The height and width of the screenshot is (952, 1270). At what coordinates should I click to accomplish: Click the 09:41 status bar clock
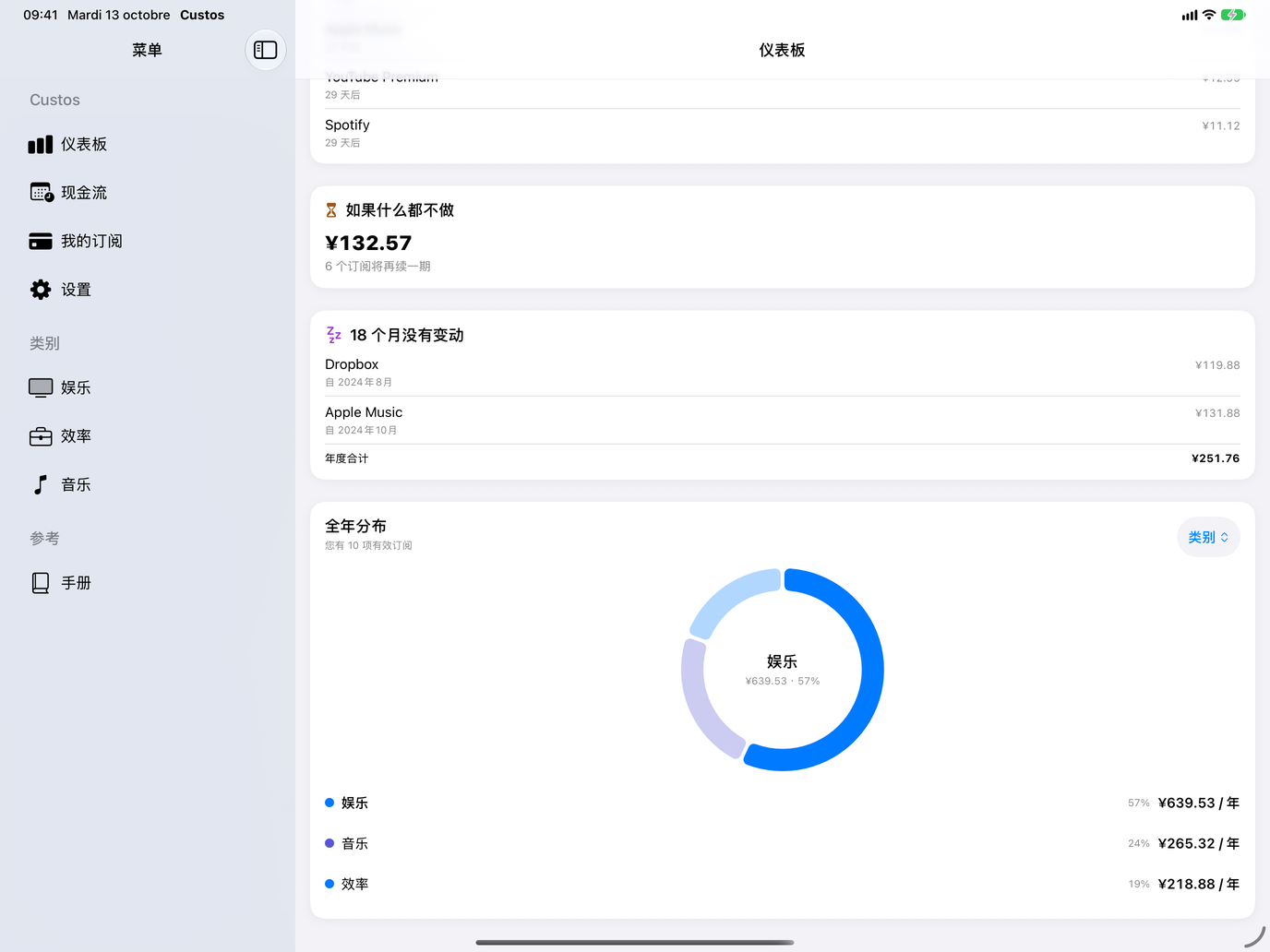pos(41,15)
